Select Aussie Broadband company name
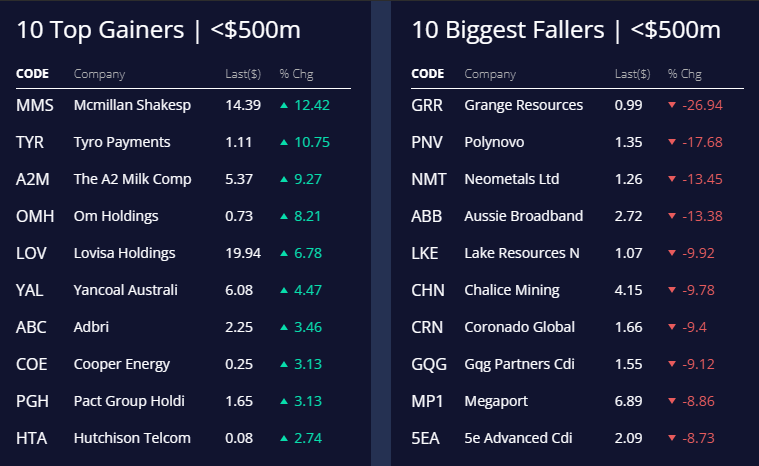The image size is (759, 466). [524, 216]
